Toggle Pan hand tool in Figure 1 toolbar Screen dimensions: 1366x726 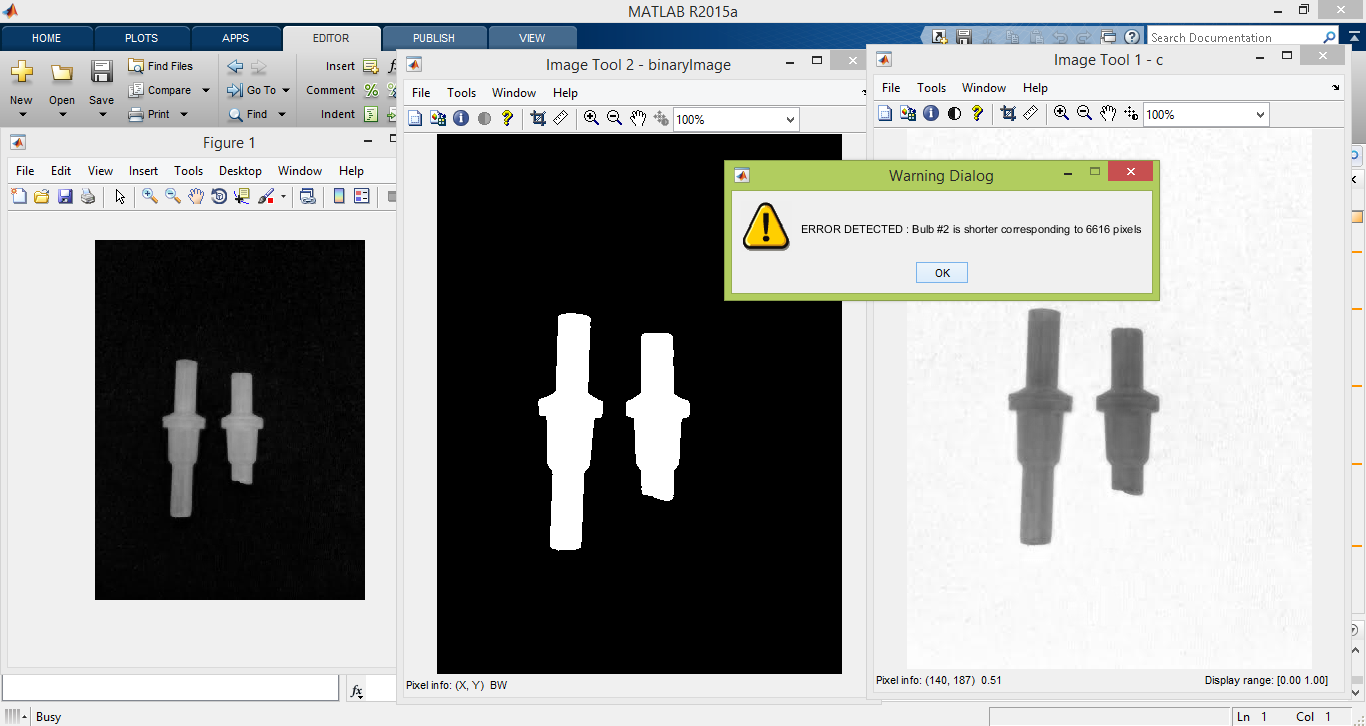[196, 196]
